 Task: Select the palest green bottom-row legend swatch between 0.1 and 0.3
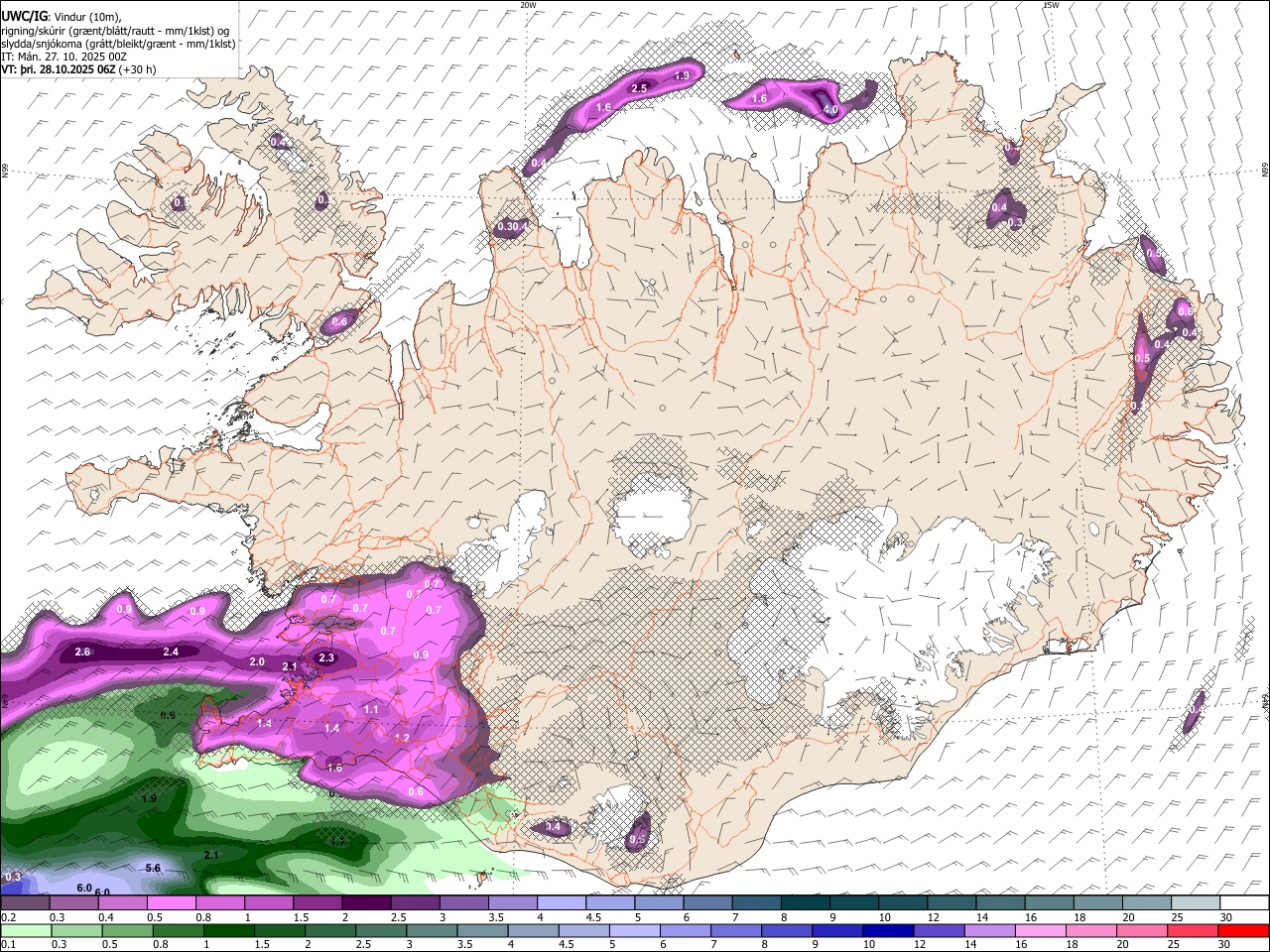[x=25, y=930]
